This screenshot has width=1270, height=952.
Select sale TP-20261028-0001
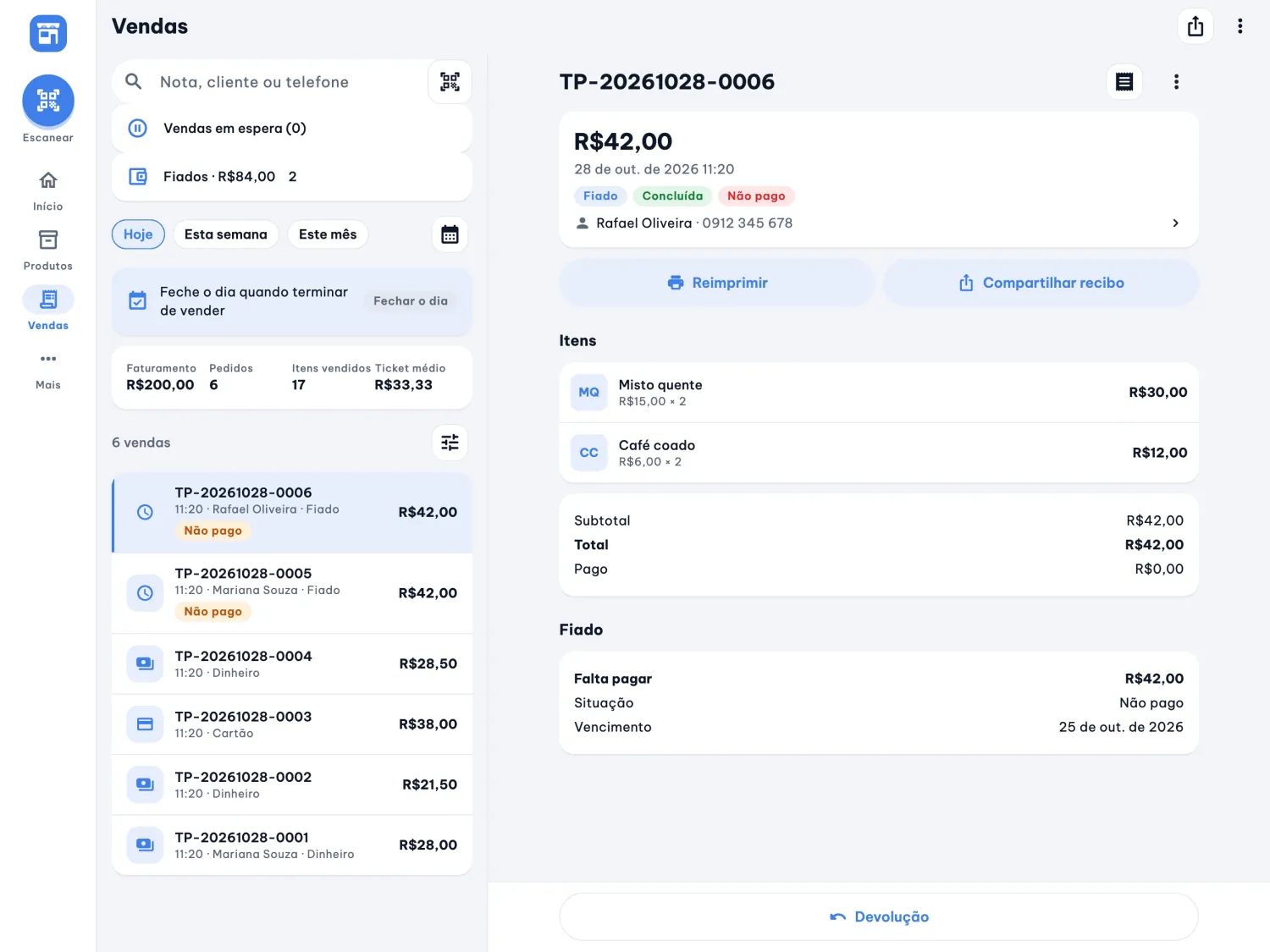(x=292, y=845)
